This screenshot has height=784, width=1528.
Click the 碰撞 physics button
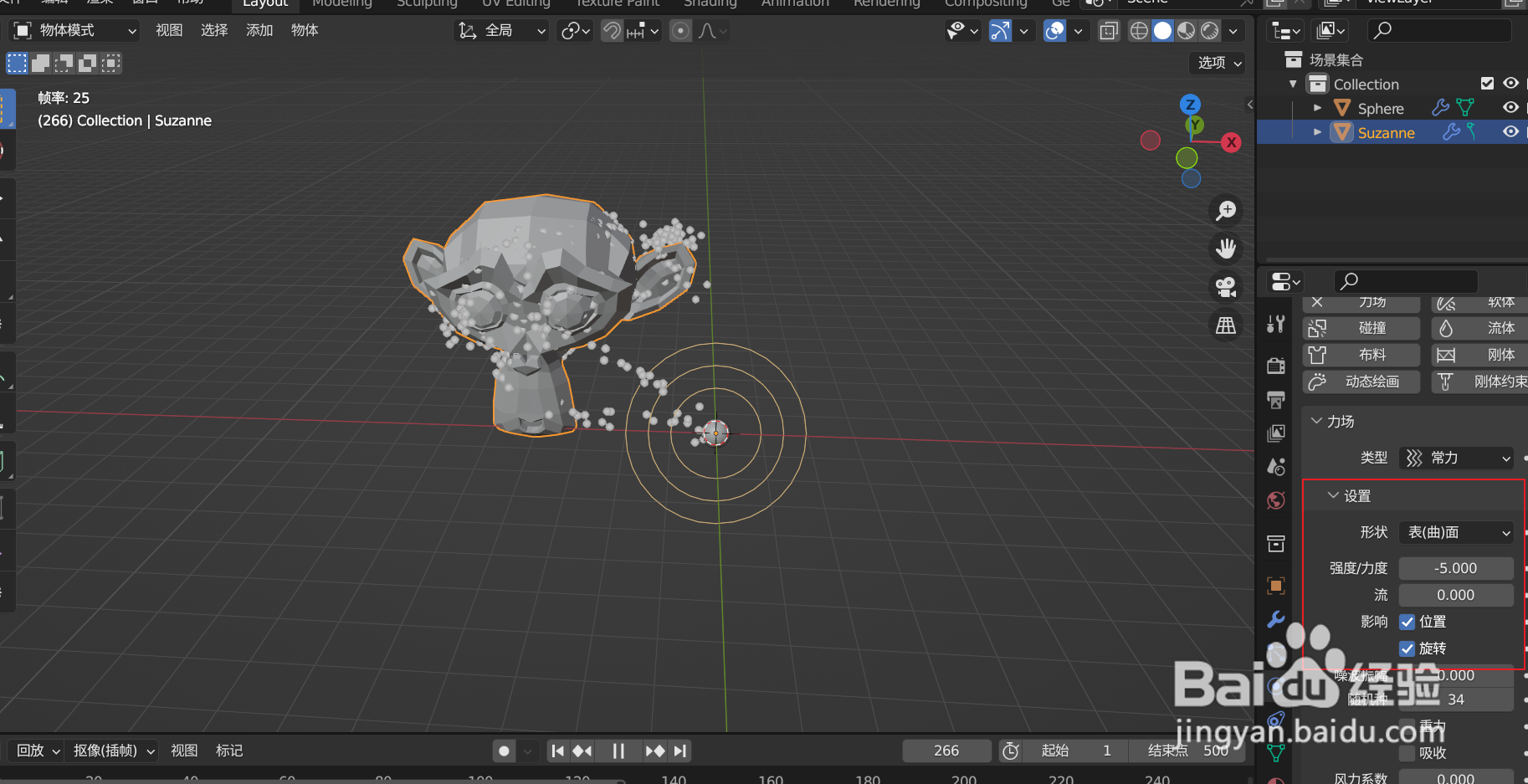click(1361, 328)
